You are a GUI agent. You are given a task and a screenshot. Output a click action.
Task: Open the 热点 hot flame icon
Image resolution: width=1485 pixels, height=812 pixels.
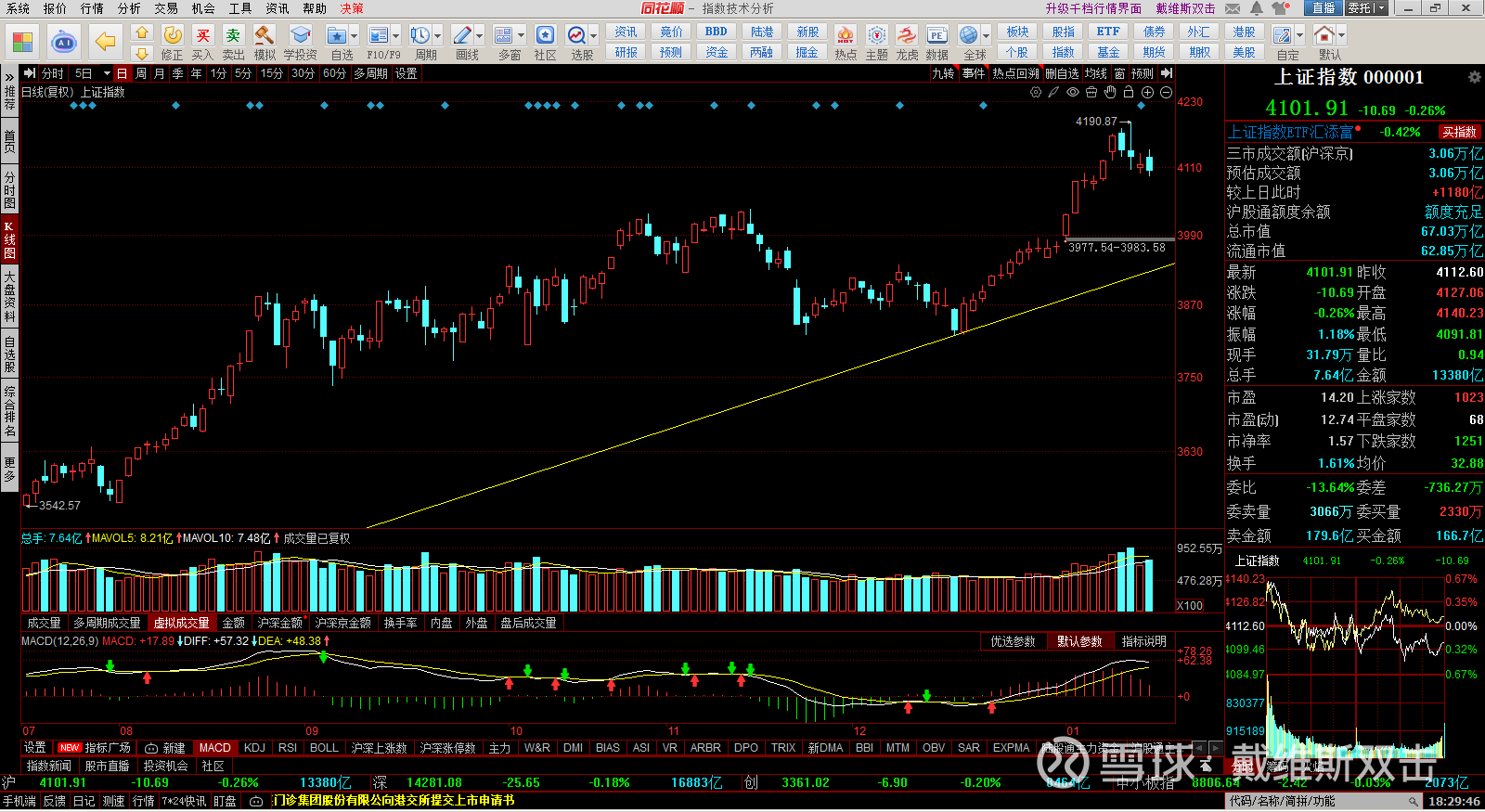[846, 35]
